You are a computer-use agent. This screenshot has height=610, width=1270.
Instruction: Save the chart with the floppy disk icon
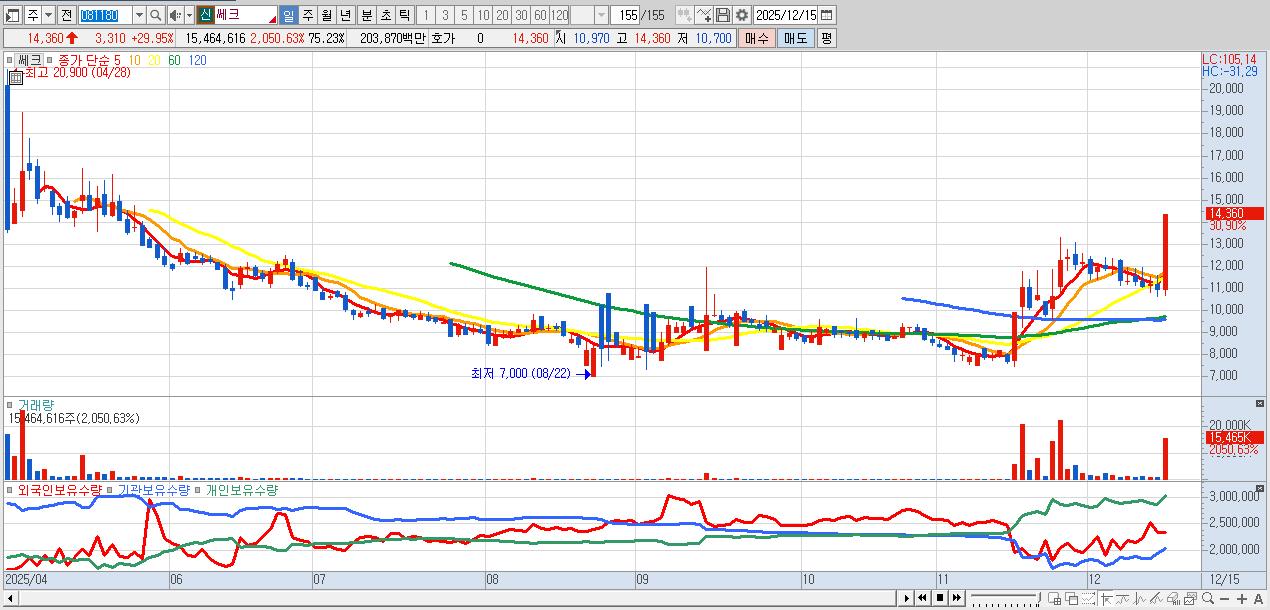pyautogui.click(x=723, y=15)
